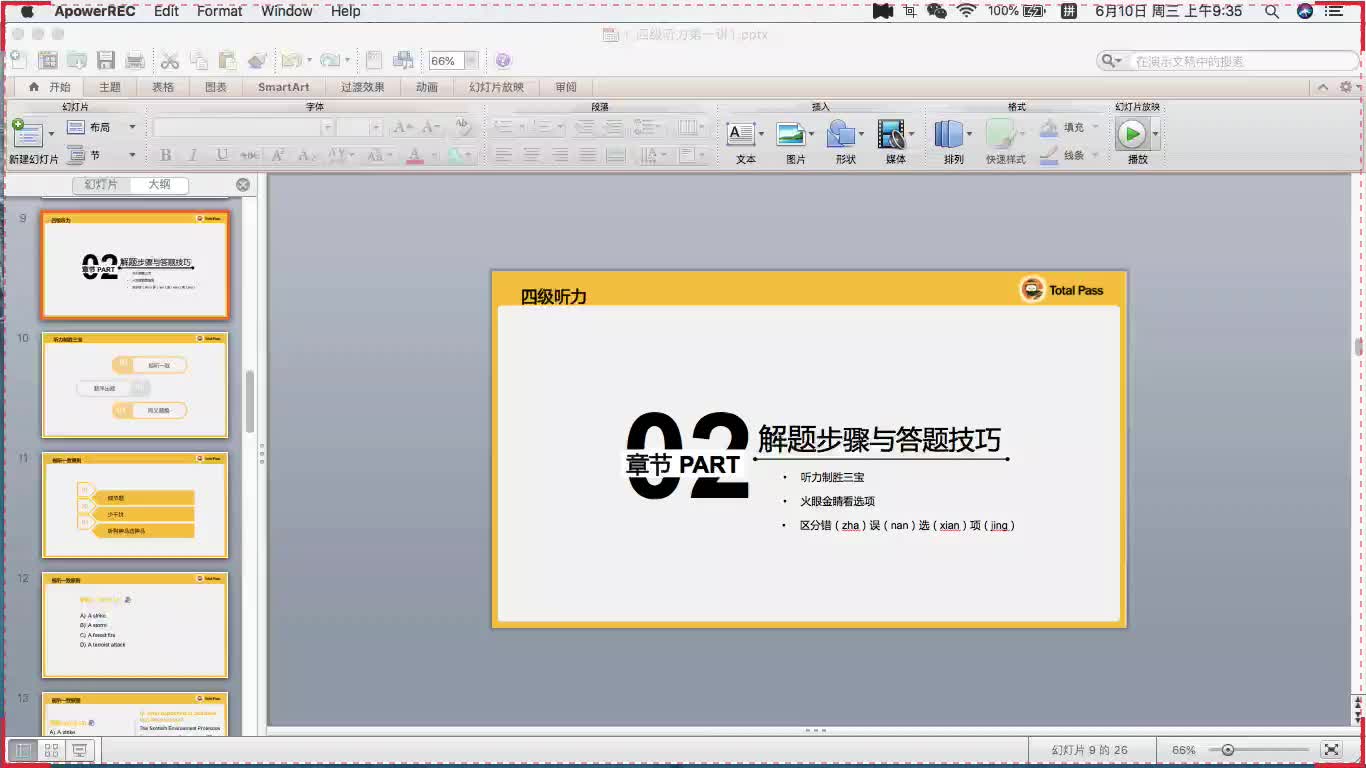
Task: Click the Clear Formatting eraser icon
Action: pyautogui.click(x=461, y=127)
